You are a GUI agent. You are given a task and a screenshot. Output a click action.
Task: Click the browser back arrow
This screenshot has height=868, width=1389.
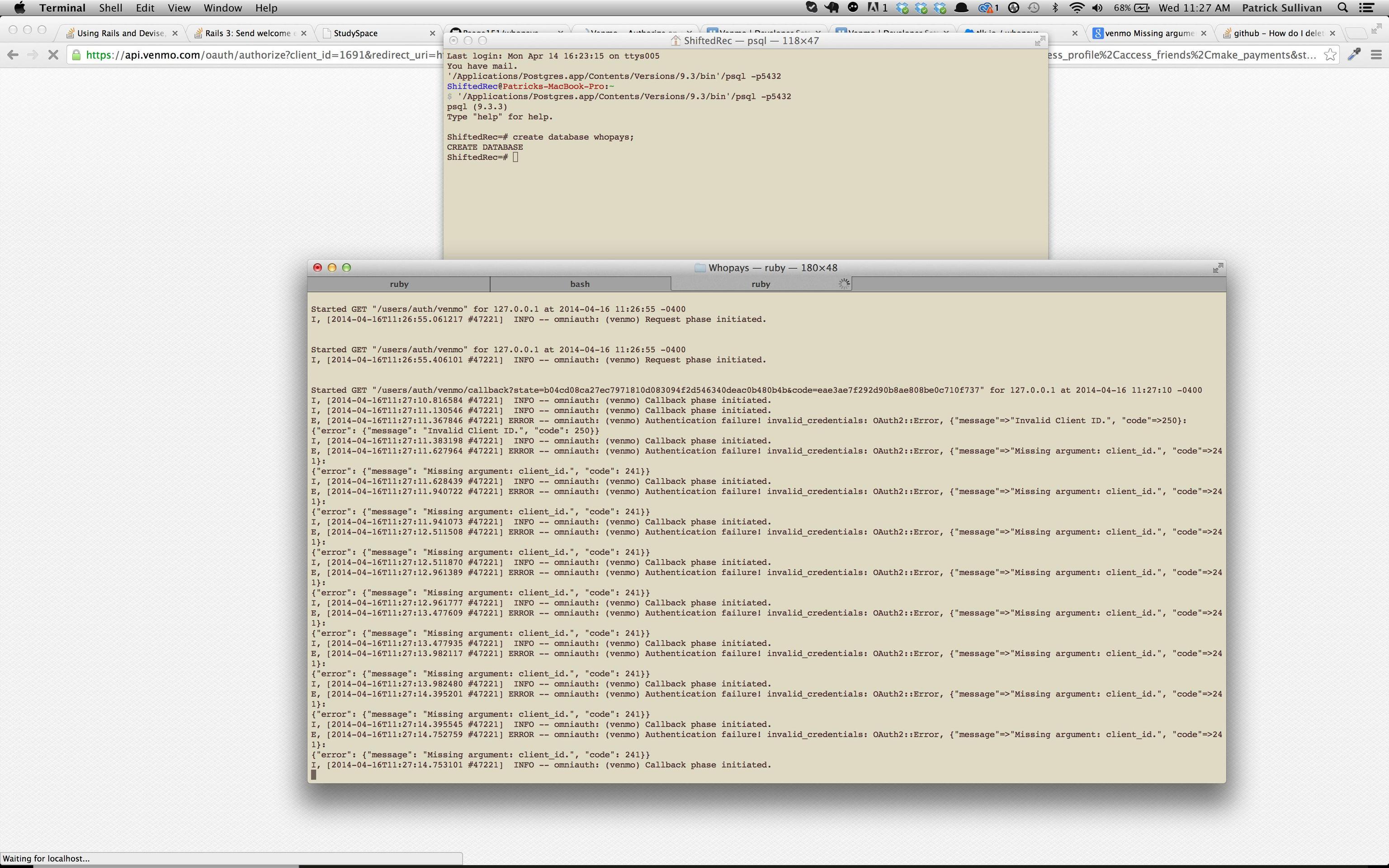point(13,55)
